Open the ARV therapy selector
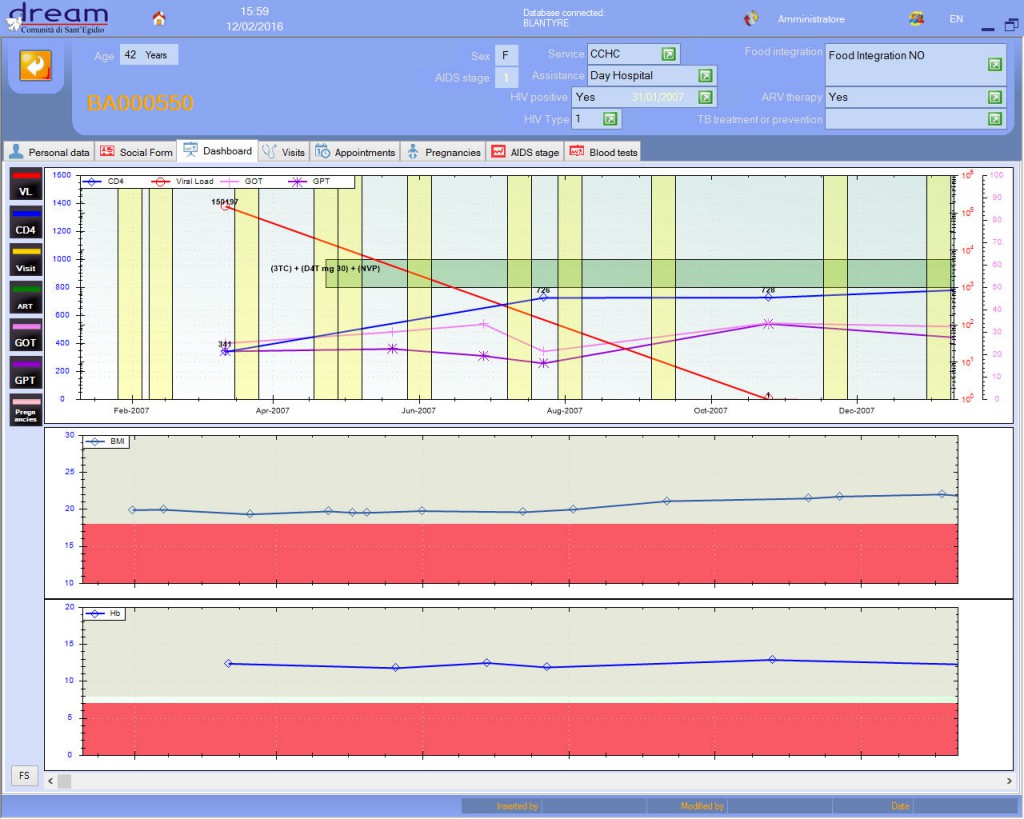 994,97
